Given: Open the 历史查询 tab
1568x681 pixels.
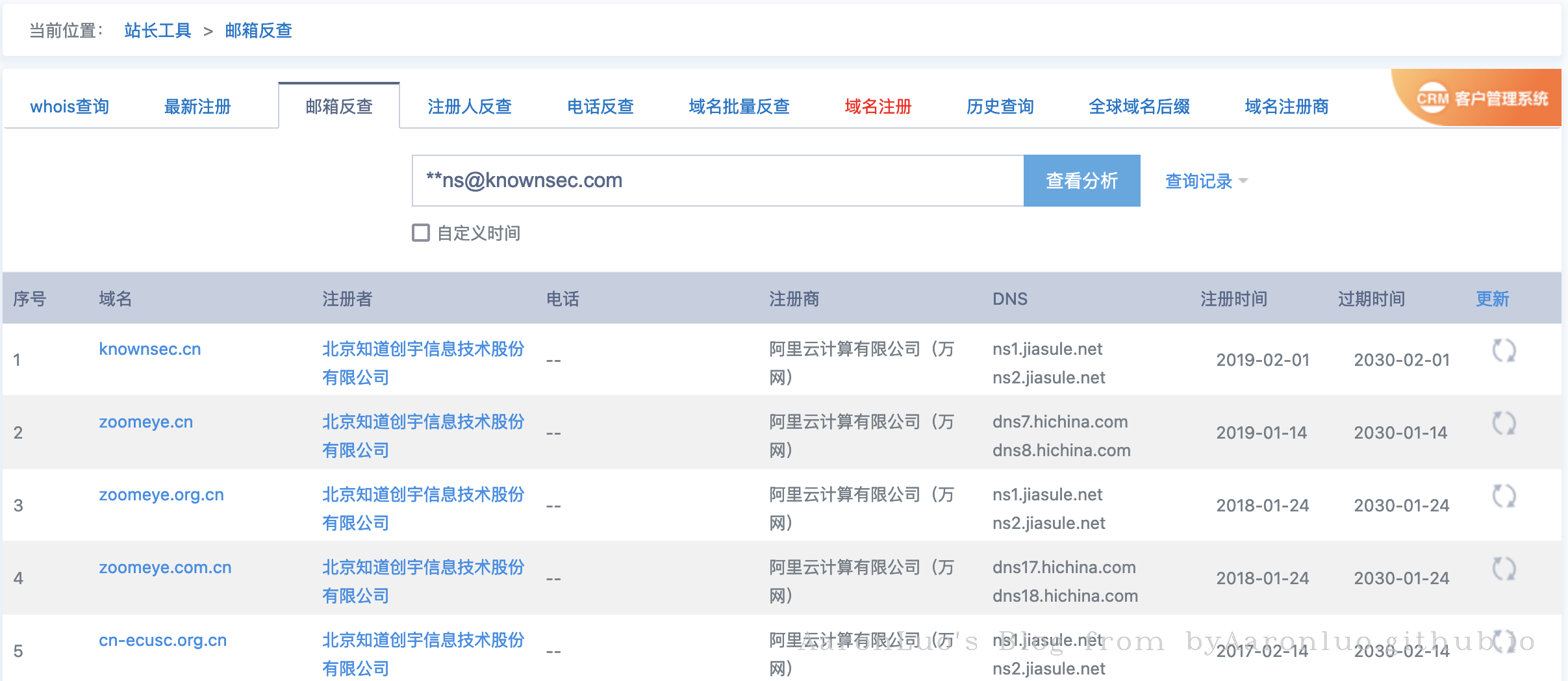Looking at the screenshot, I should point(1000,107).
